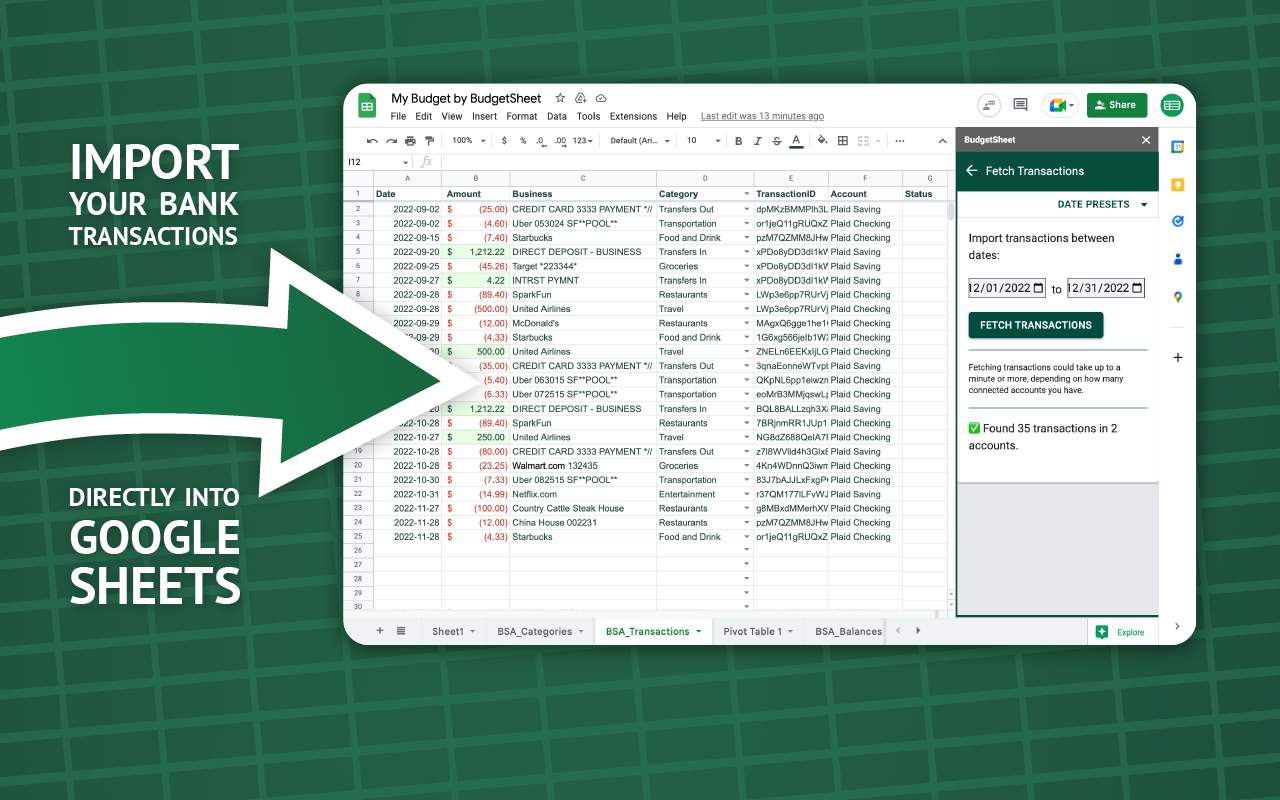Open the Extensions menu
This screenshot has width=1280, height=800.
point(632,116)
